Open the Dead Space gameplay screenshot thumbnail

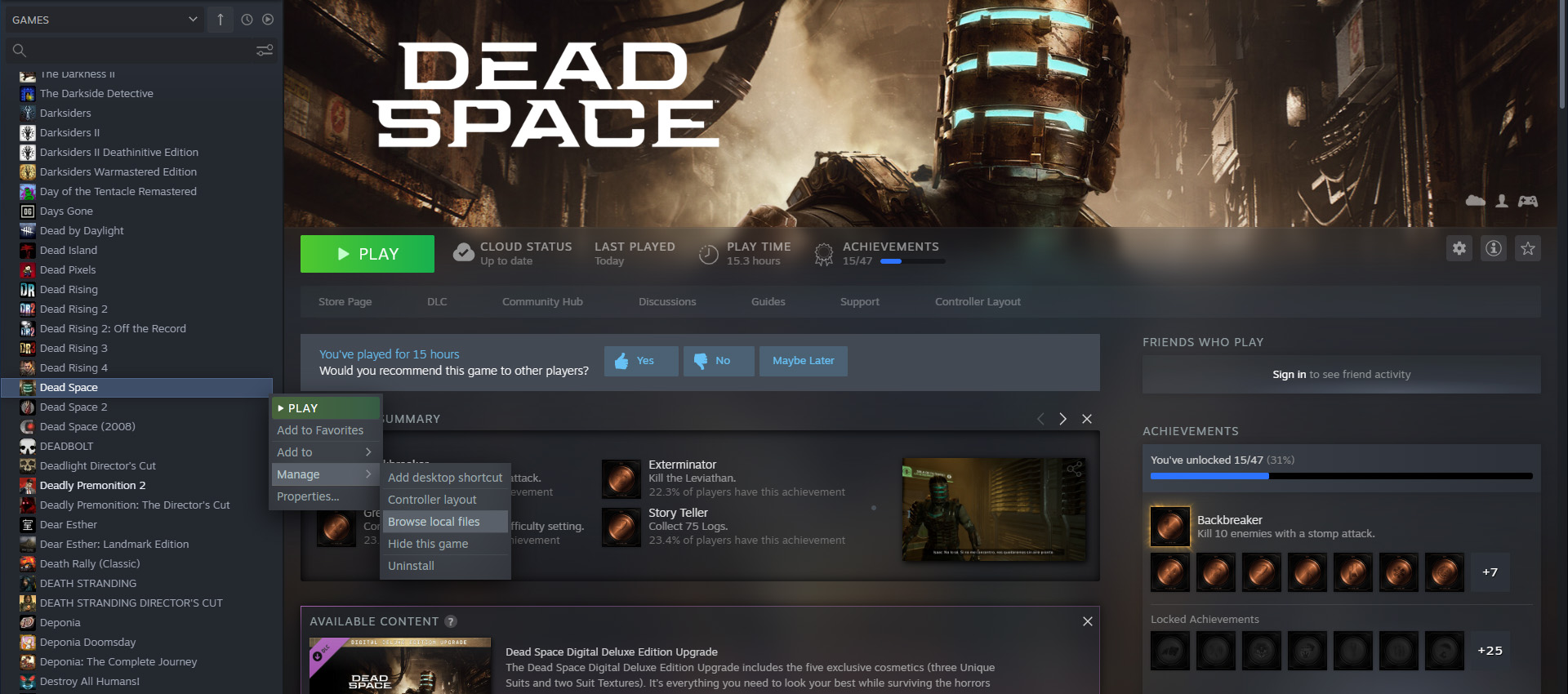[995, 509]
